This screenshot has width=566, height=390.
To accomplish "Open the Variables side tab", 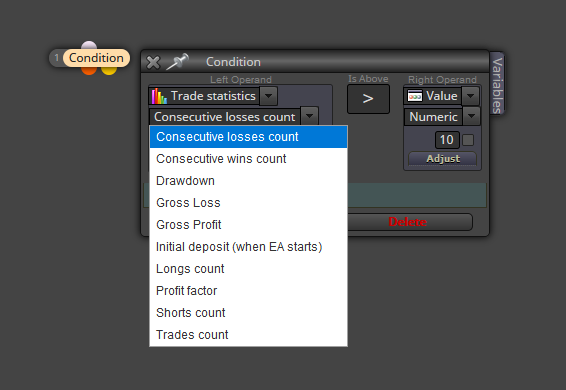I will [x=497, y=84].
